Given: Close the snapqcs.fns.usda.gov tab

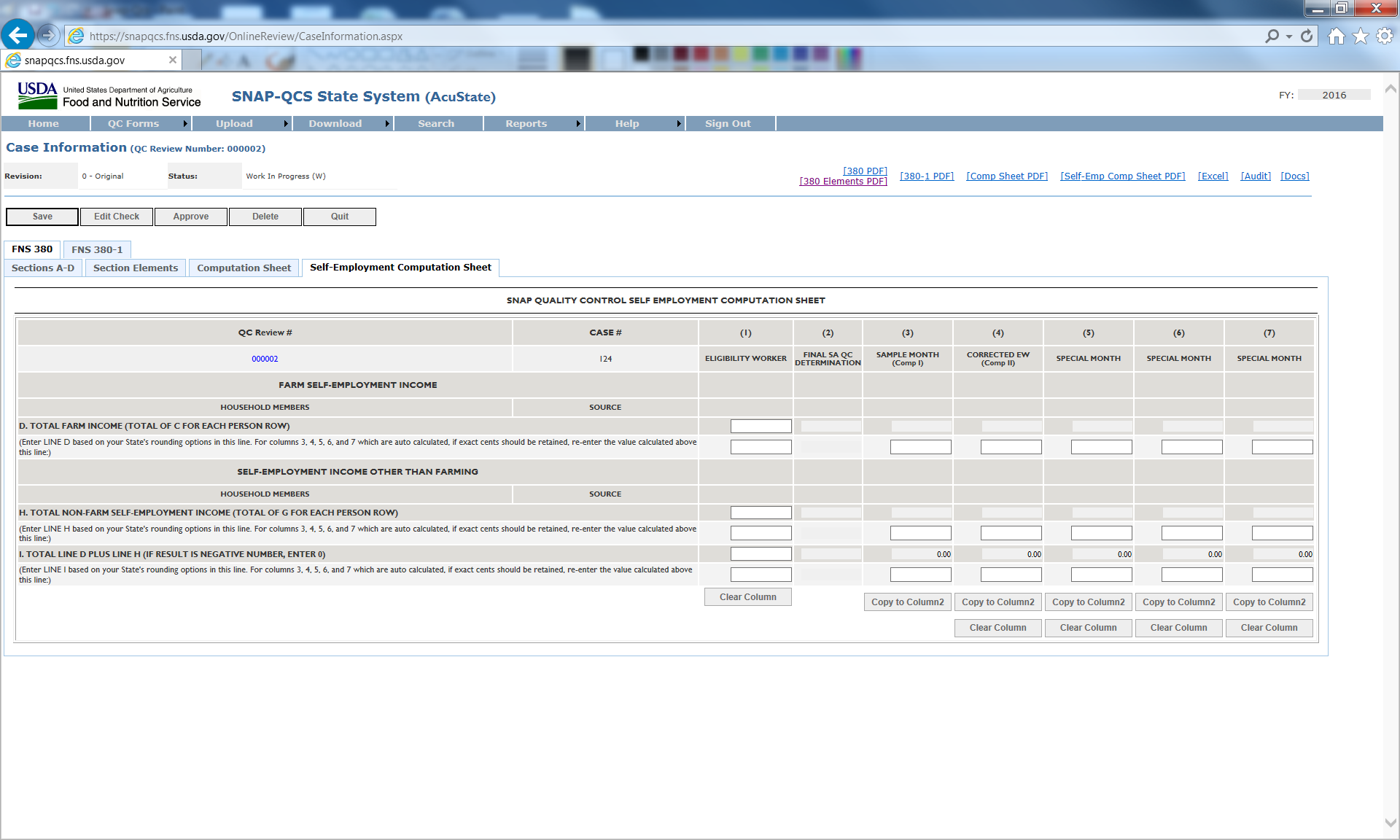Looking at the screenshot, I should (x=173, y=60).
